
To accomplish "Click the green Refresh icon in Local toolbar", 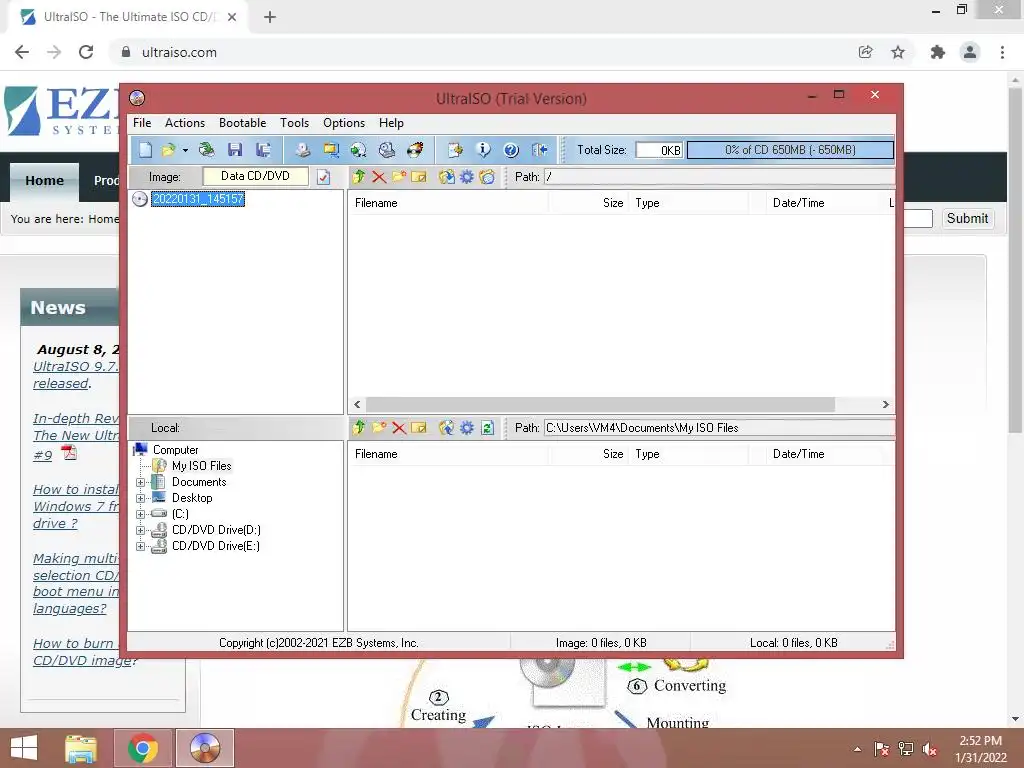I will click(x=487, y=428).
